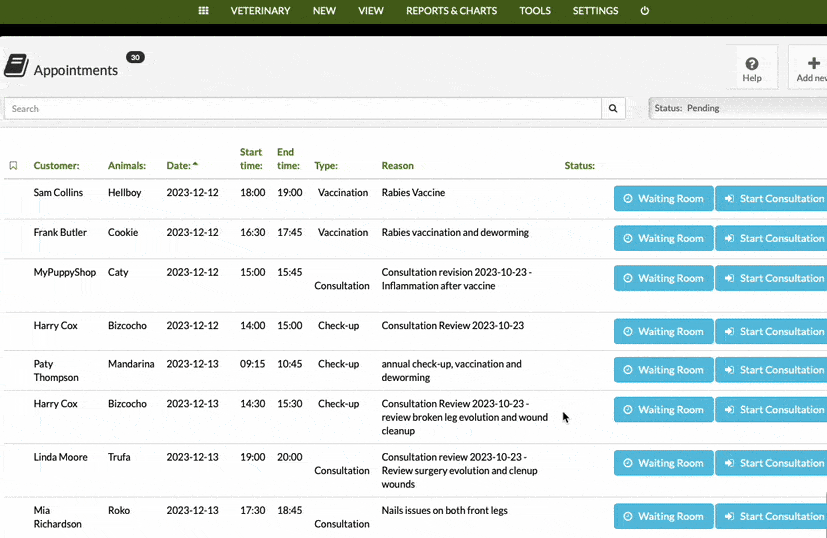Focus the appointments Search field
827x538 pixels.
point(303,108)
